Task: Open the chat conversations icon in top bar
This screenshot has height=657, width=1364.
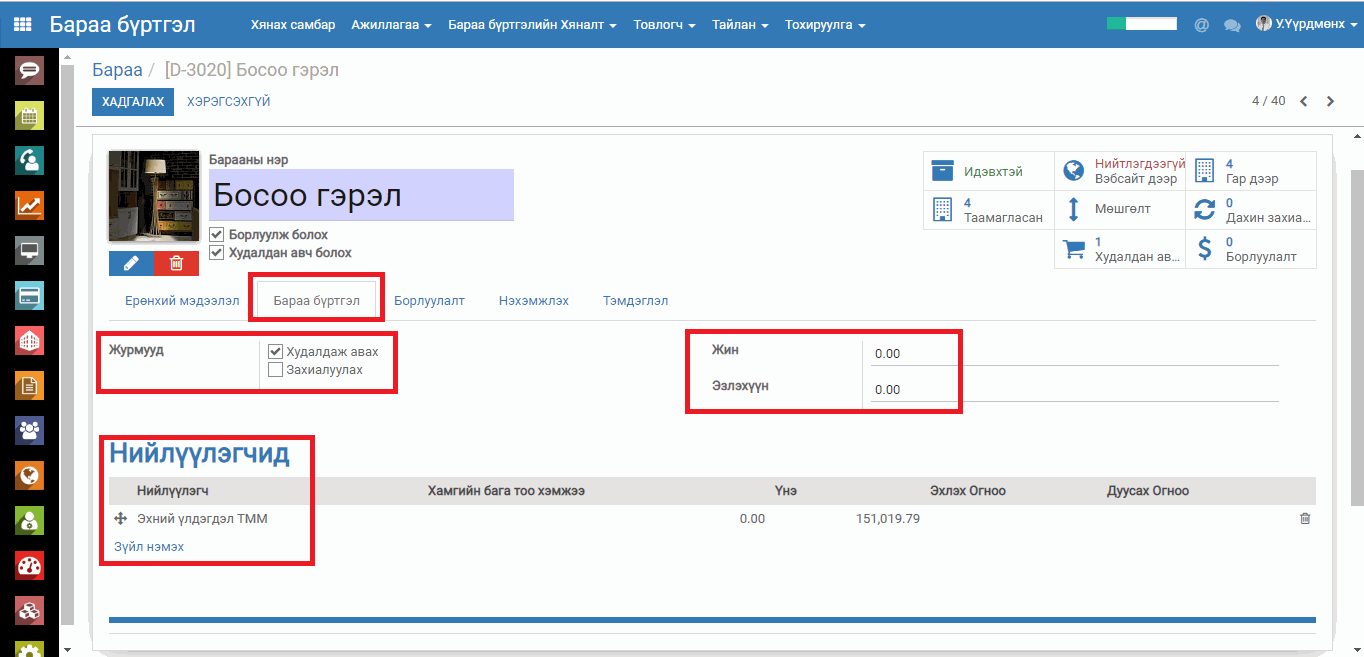Action: coord(1232,25)
